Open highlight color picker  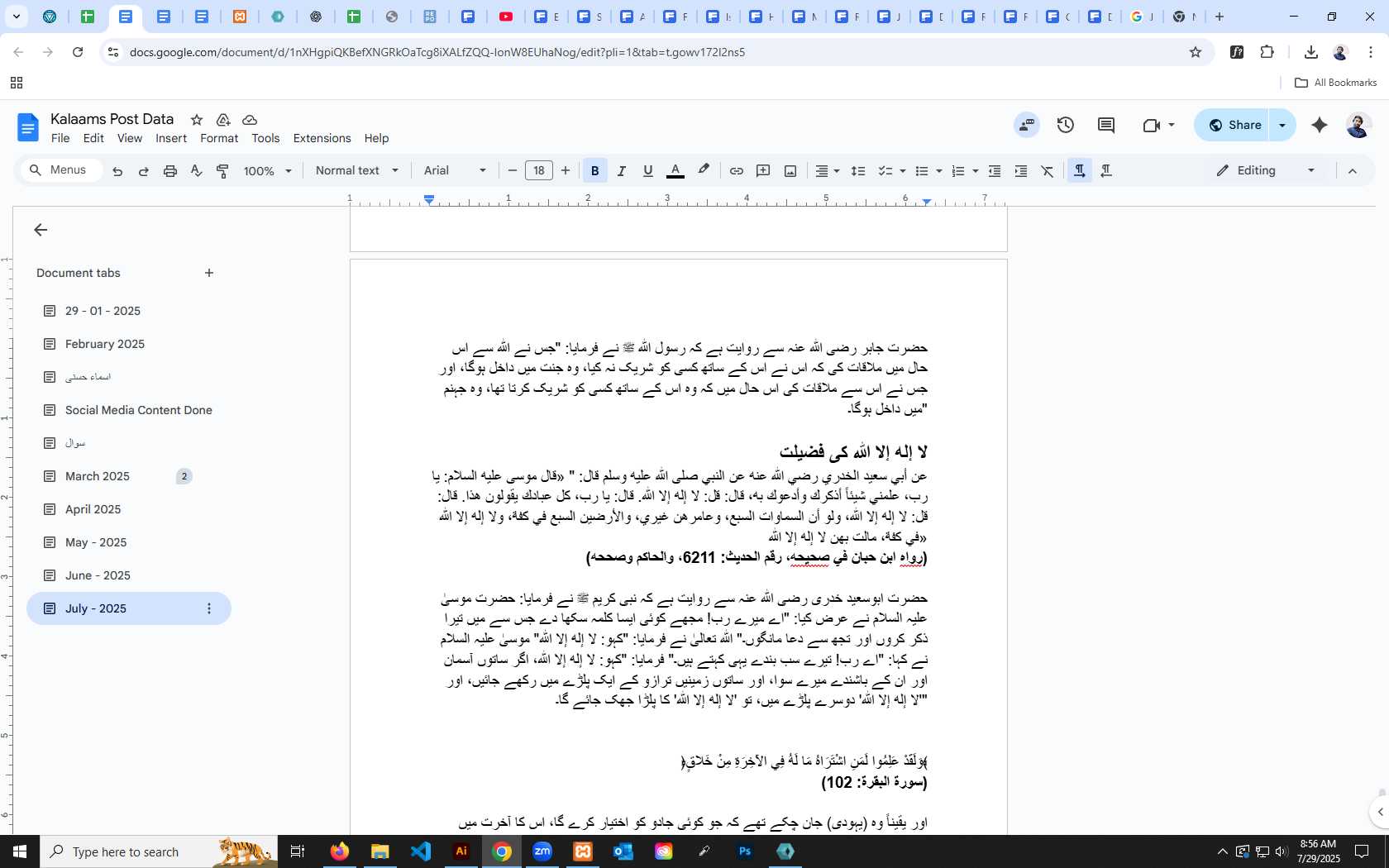tap(704, 171)
